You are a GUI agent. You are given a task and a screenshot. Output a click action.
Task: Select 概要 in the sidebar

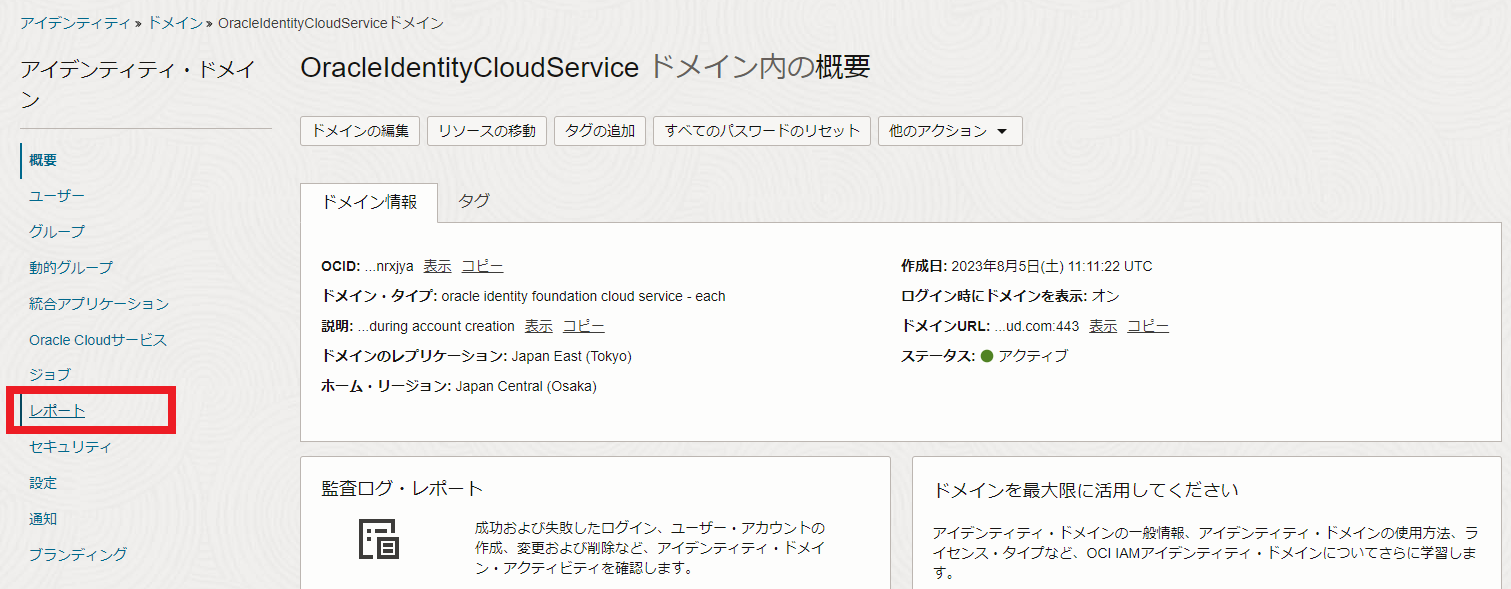click(x=43, y=160)
